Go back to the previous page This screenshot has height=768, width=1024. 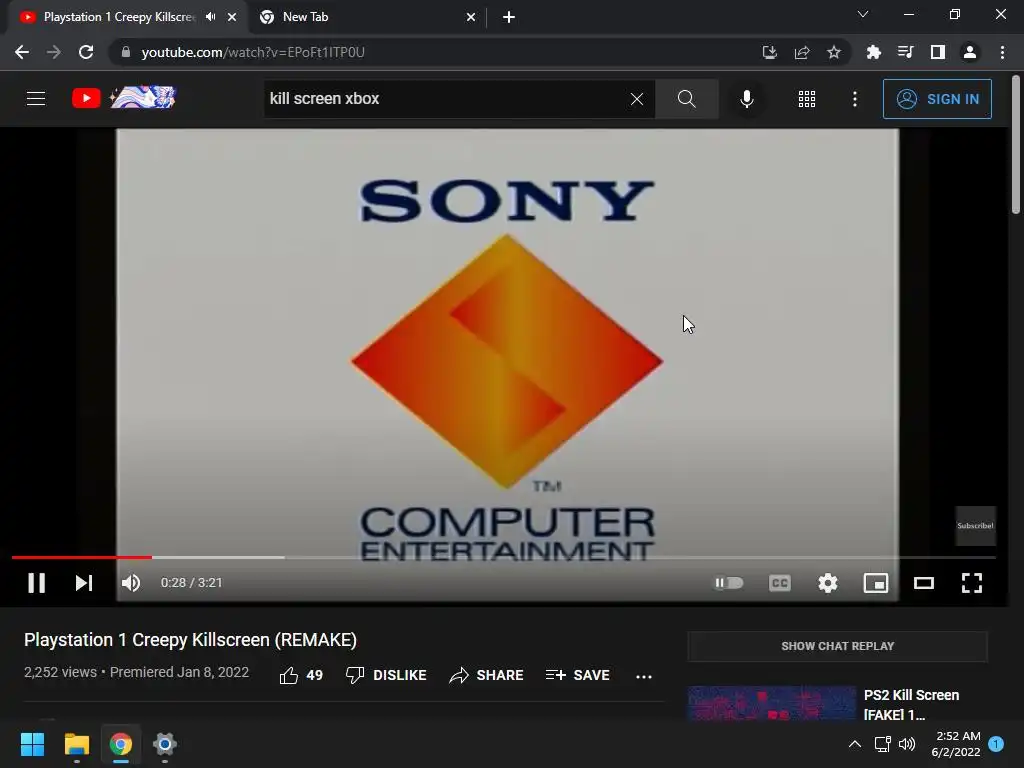(22, 52)
